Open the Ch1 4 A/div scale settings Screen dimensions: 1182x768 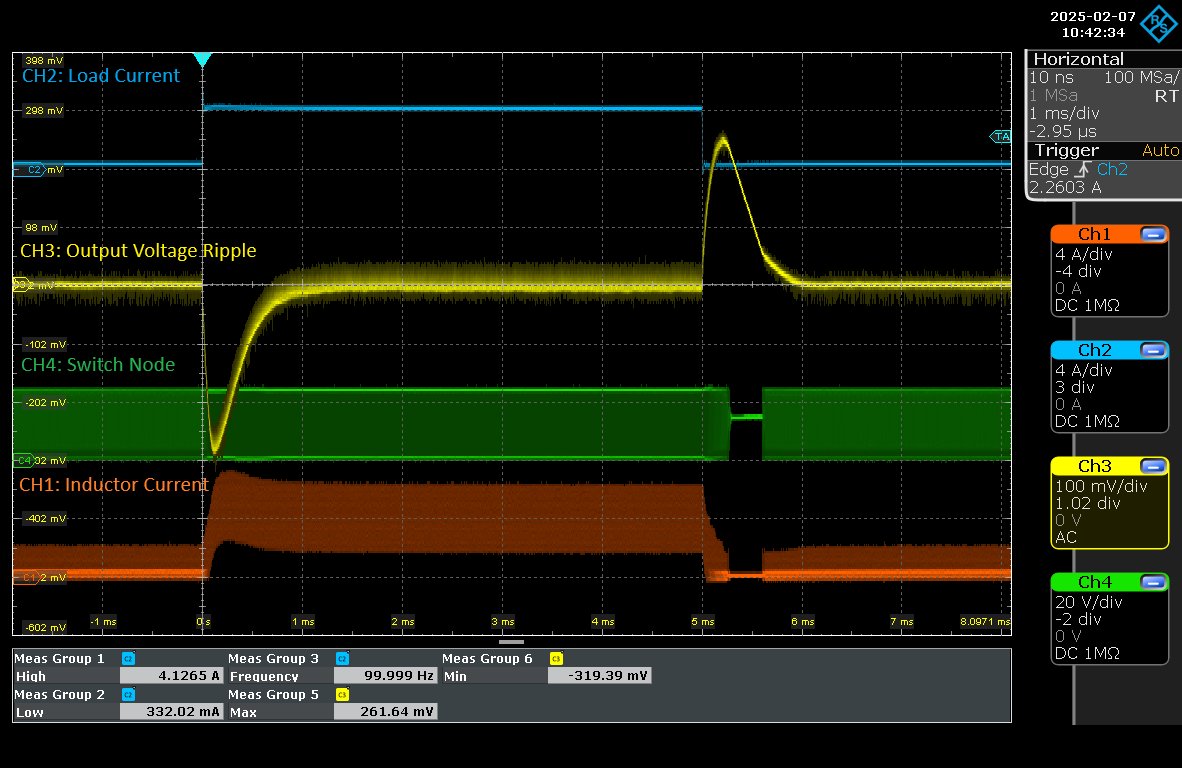(x=1083, y=254)
